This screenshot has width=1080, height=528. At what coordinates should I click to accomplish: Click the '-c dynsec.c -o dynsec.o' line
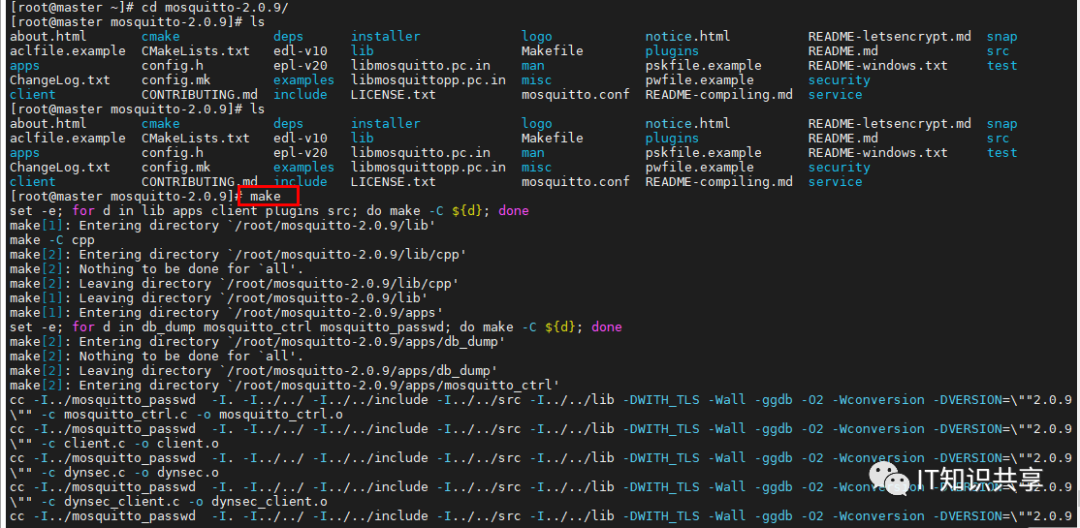click(x=114, y=472)
